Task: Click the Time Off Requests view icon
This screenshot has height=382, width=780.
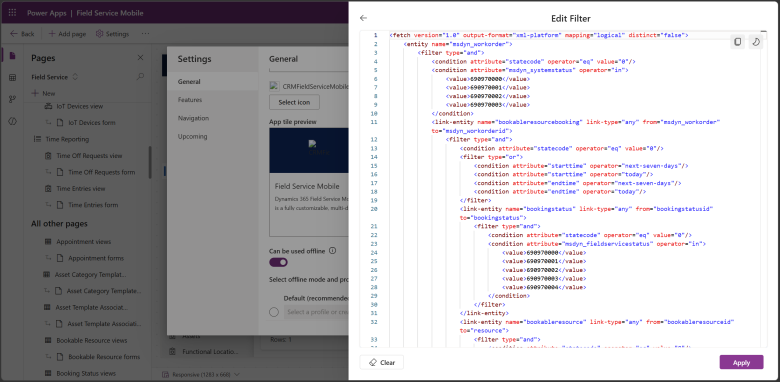Action: point(48,156)
